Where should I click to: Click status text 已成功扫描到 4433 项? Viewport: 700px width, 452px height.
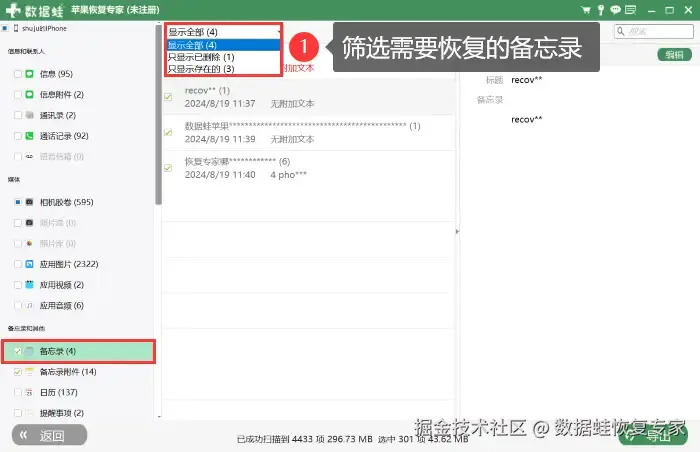(280, 439)
